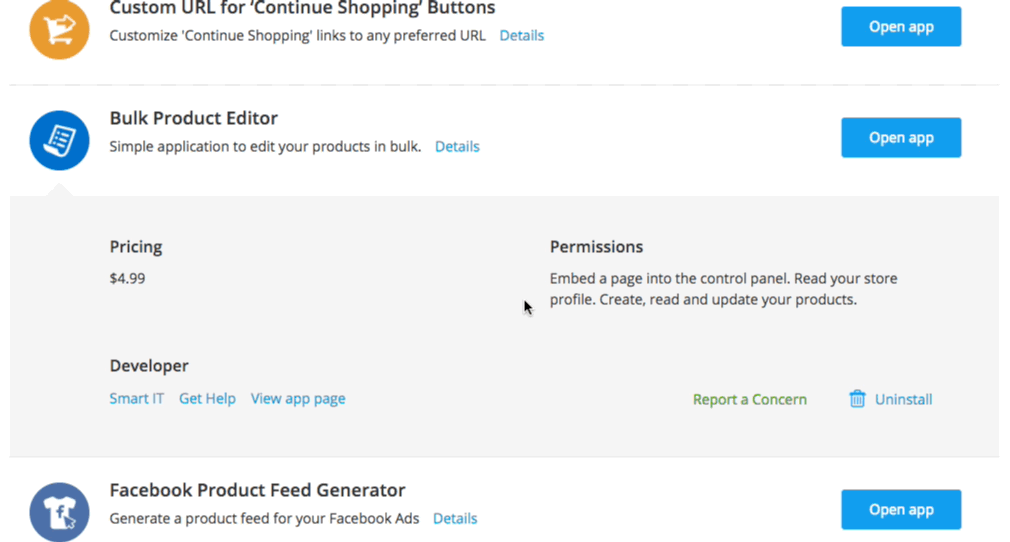
Task: Open the Facebook Product Feed Generator app
Action: 900,509
